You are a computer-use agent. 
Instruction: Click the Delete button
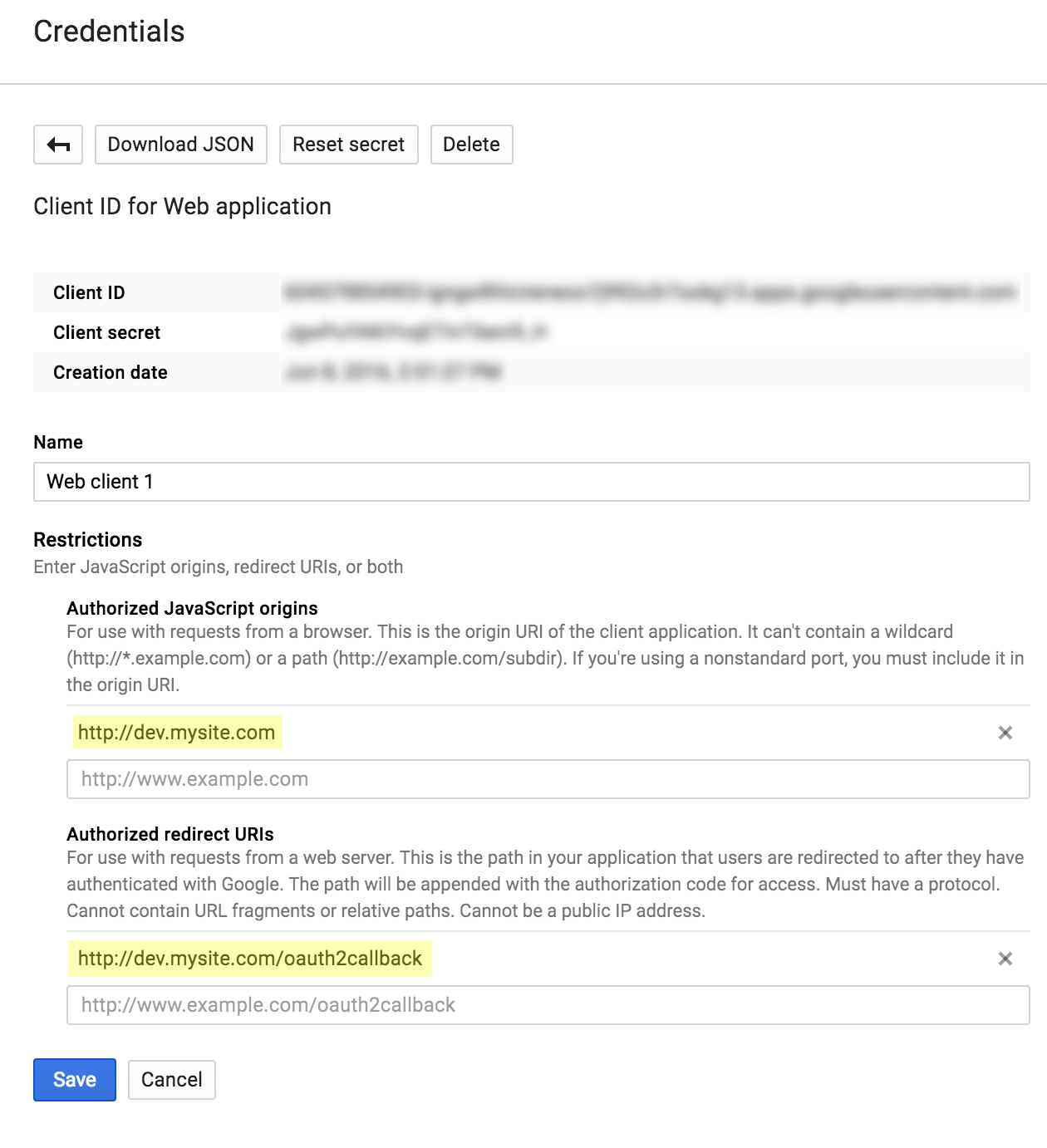pyautogui.click(x=471, y=144)
